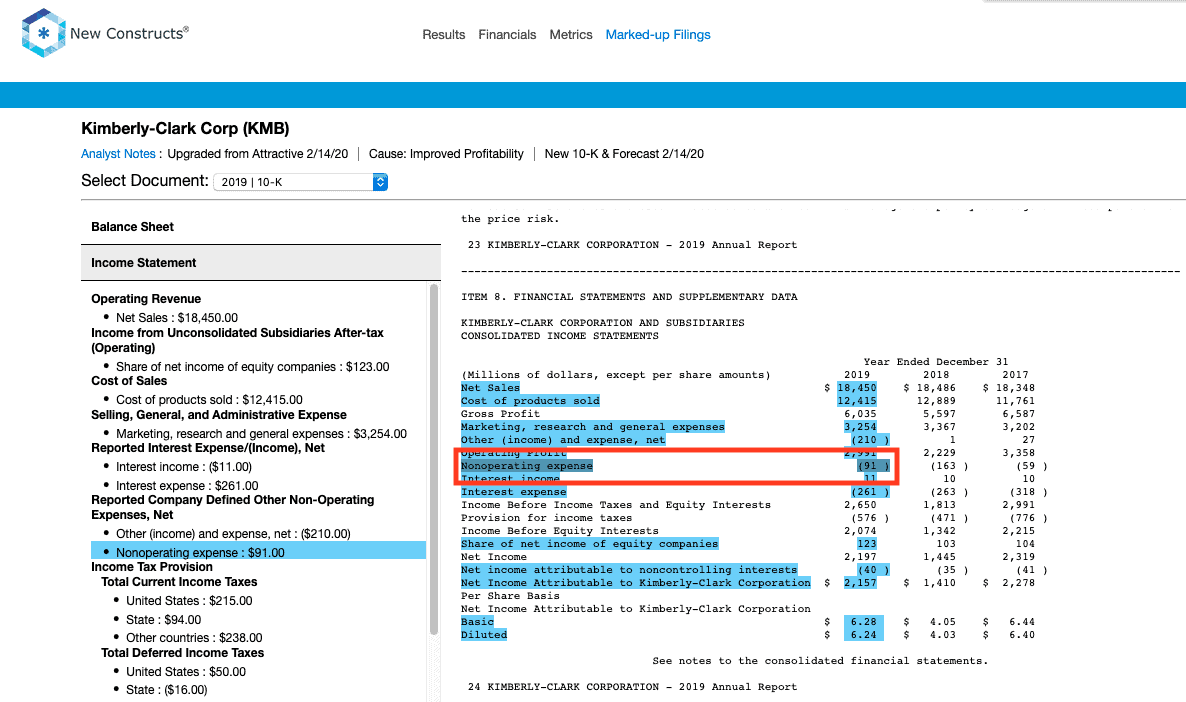Click the Gross Profit line in filing
The image size is (1186, 702).
point(500,414)
